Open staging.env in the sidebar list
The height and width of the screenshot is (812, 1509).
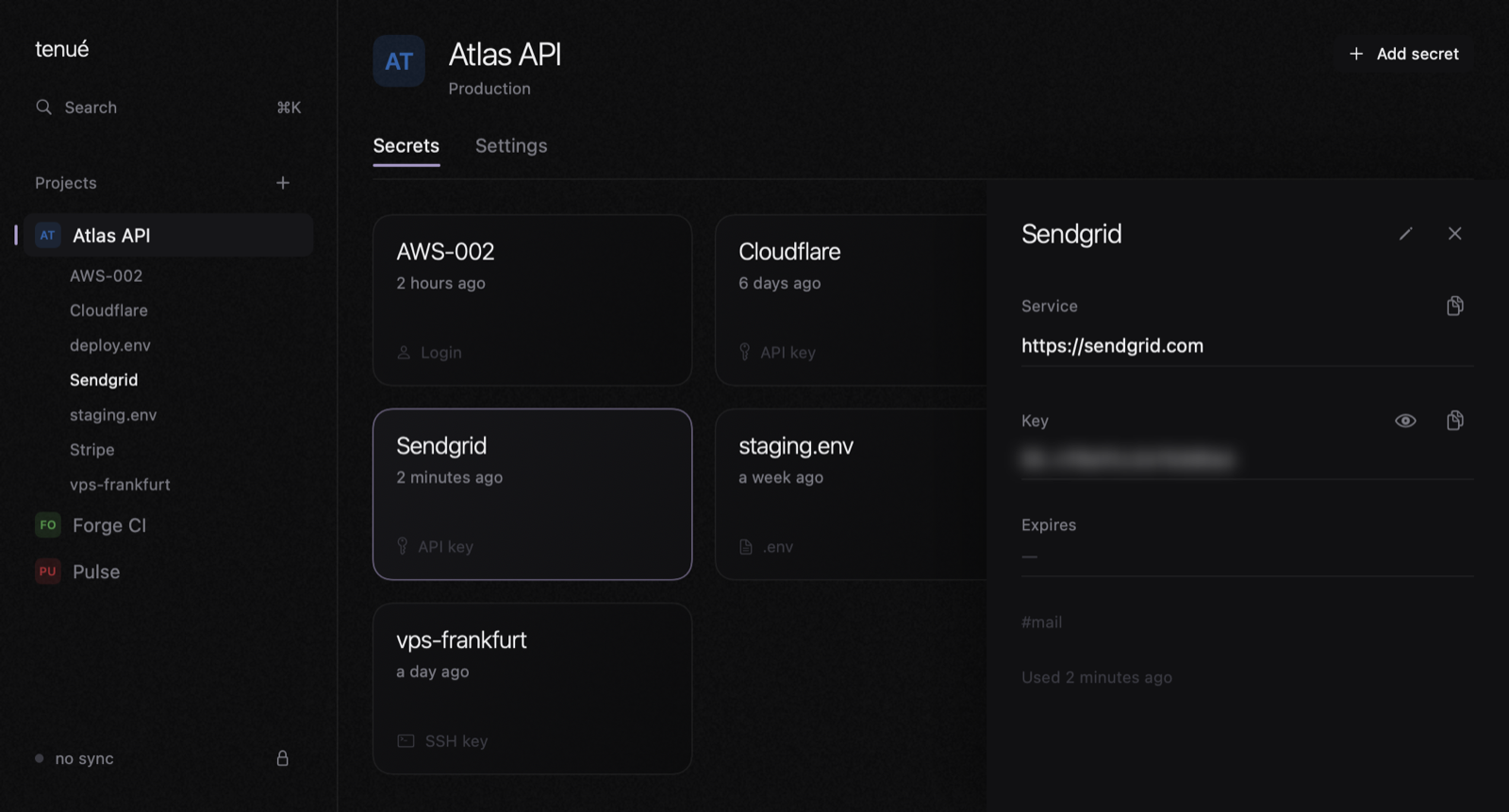pyautogui.click(x=113, y=415)
